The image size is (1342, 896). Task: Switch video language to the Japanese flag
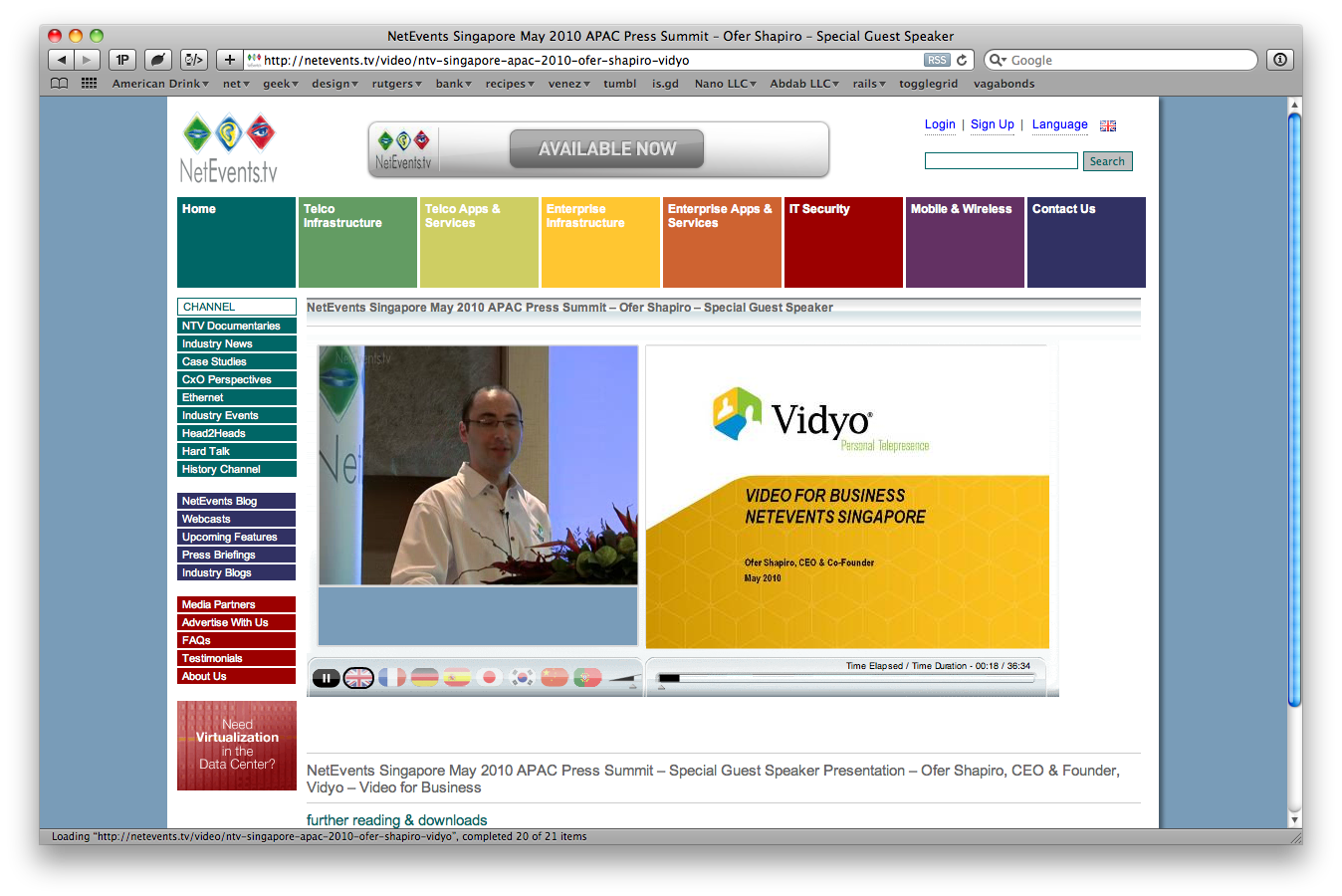coord(489,678)
